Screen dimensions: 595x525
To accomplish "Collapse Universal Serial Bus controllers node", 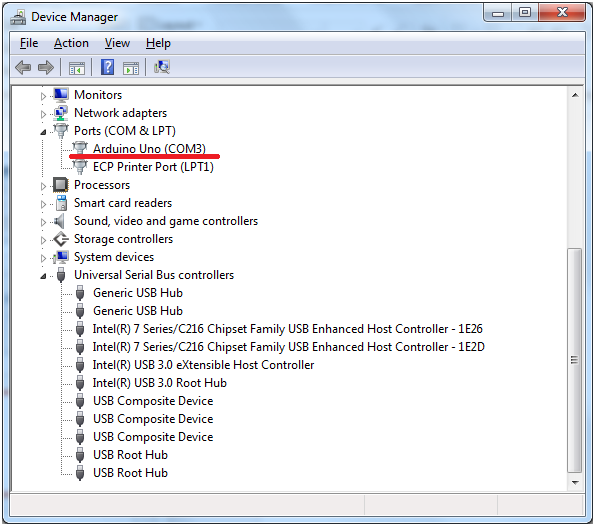I will (x=43, y=276).
